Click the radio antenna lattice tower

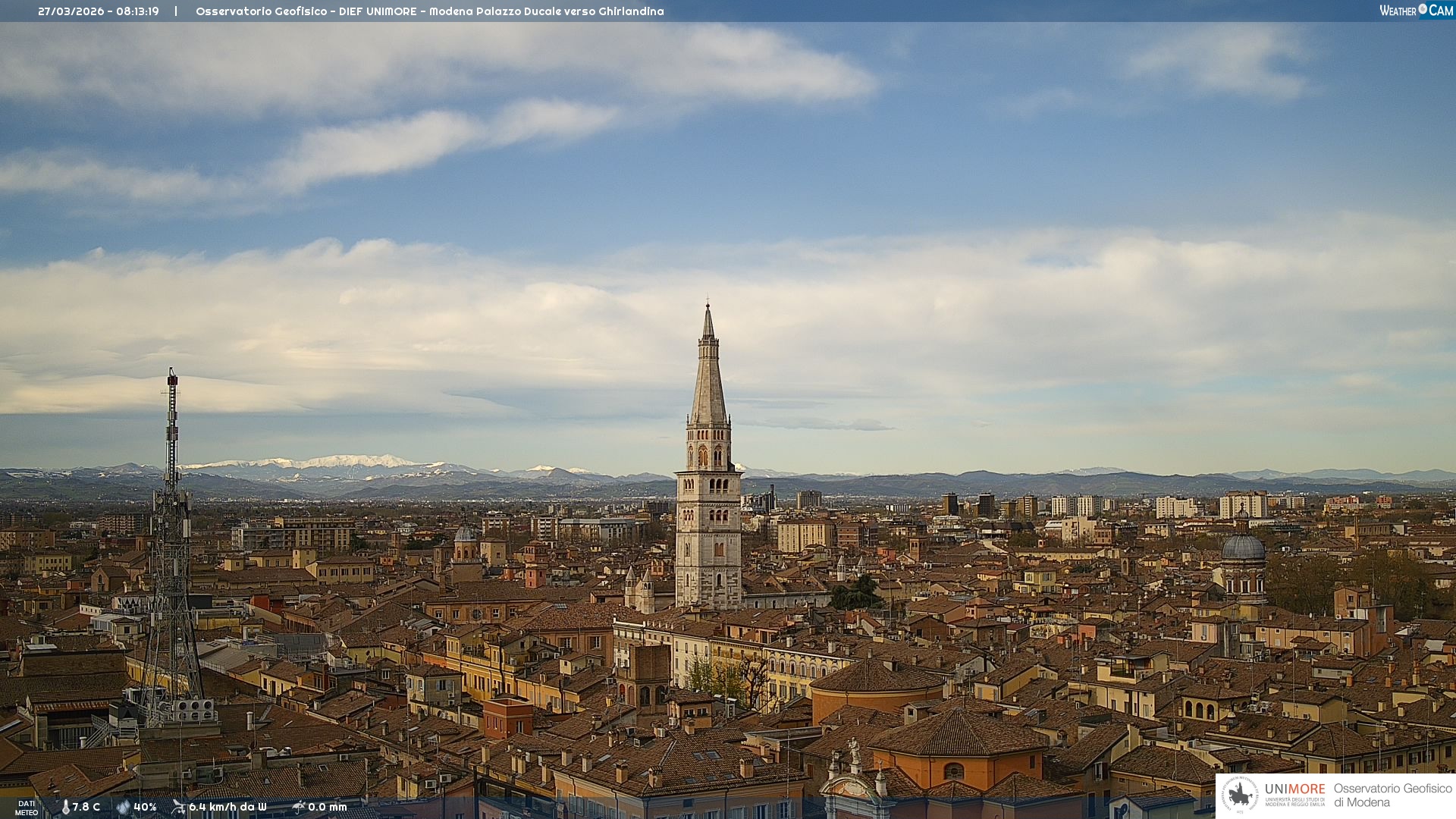tap(171, 546)
